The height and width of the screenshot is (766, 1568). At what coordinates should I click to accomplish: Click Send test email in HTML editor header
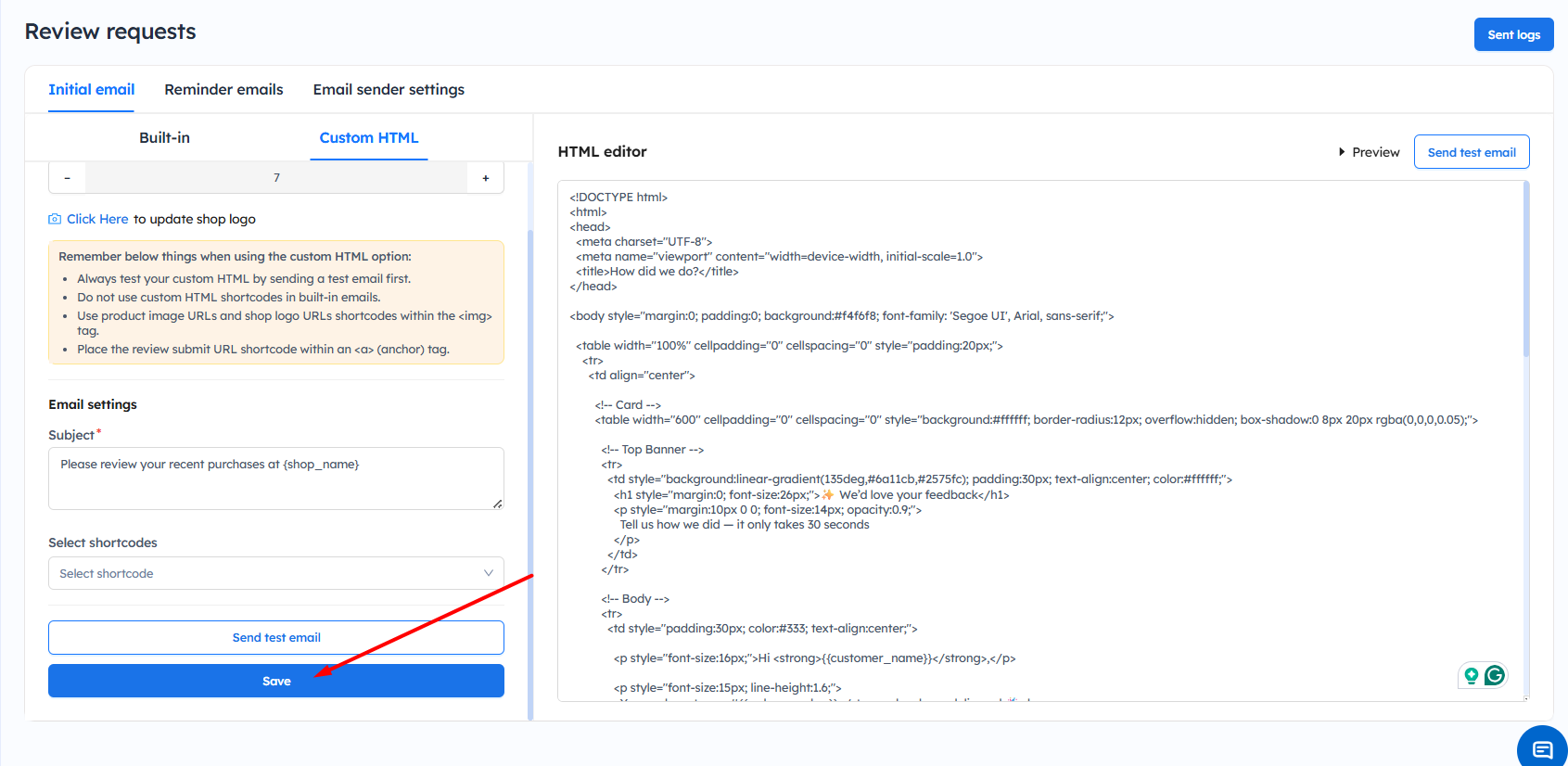tap(1471, 152)
